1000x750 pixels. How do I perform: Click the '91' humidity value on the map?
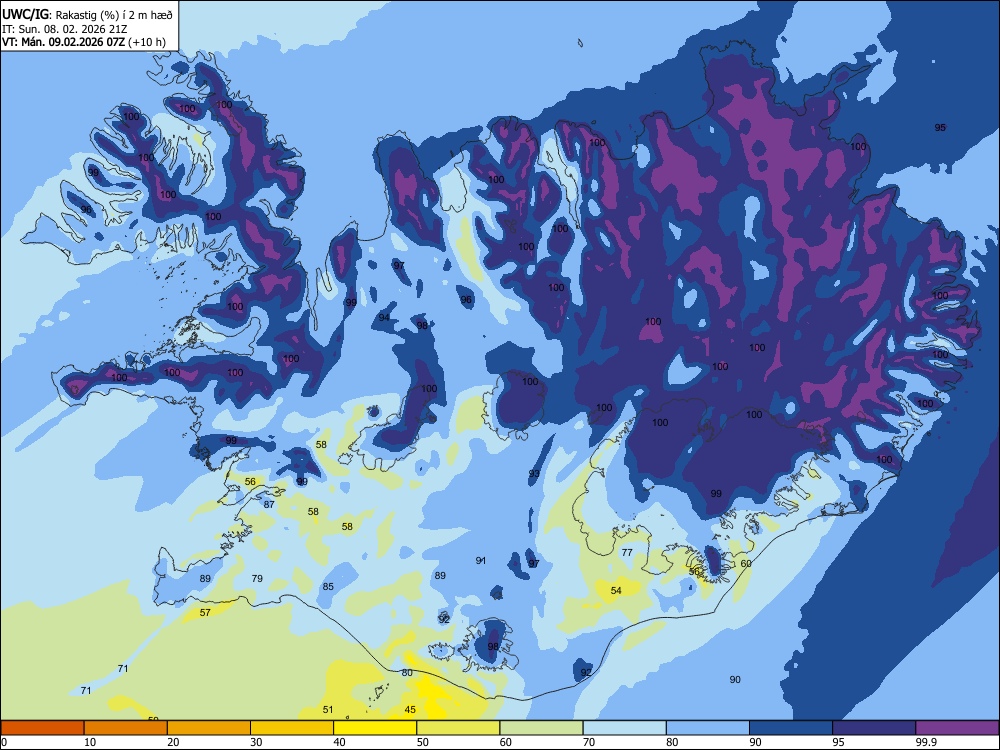pos(481,561)
